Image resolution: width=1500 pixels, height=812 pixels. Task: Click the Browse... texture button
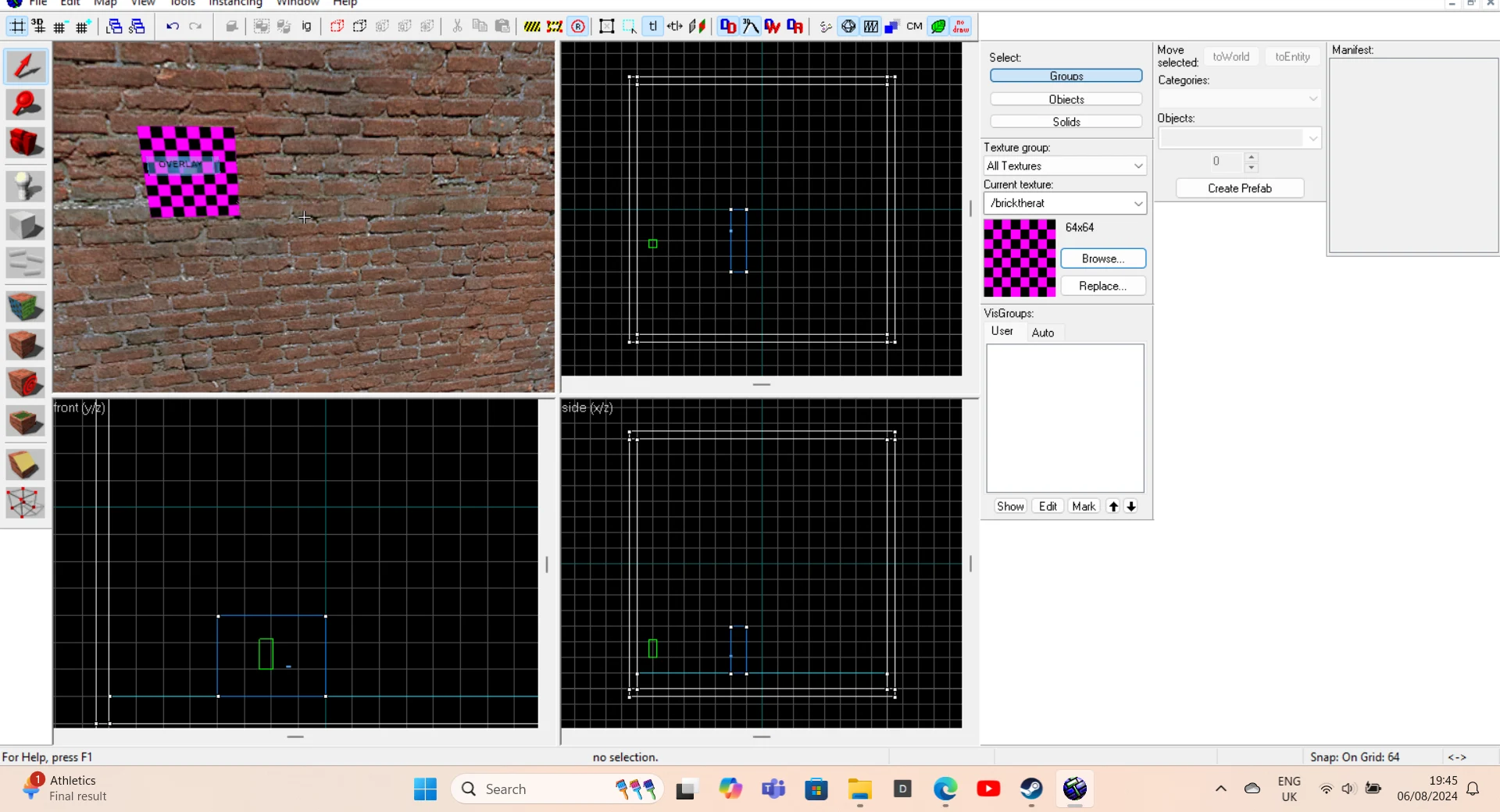[x=1102, y=258]
